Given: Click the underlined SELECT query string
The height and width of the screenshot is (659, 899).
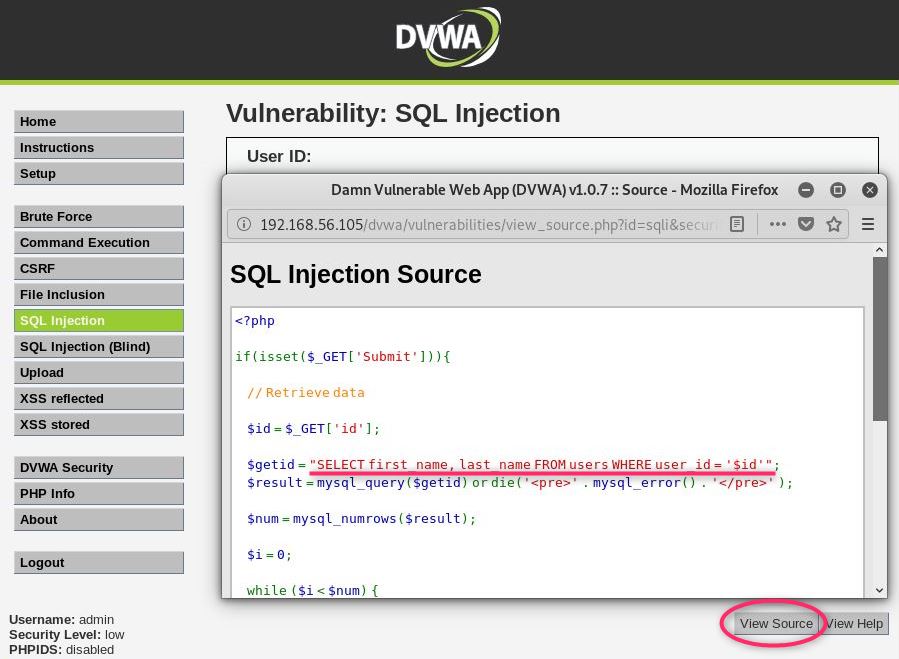Looking at the screenshot, I should [x=541, y=465].
